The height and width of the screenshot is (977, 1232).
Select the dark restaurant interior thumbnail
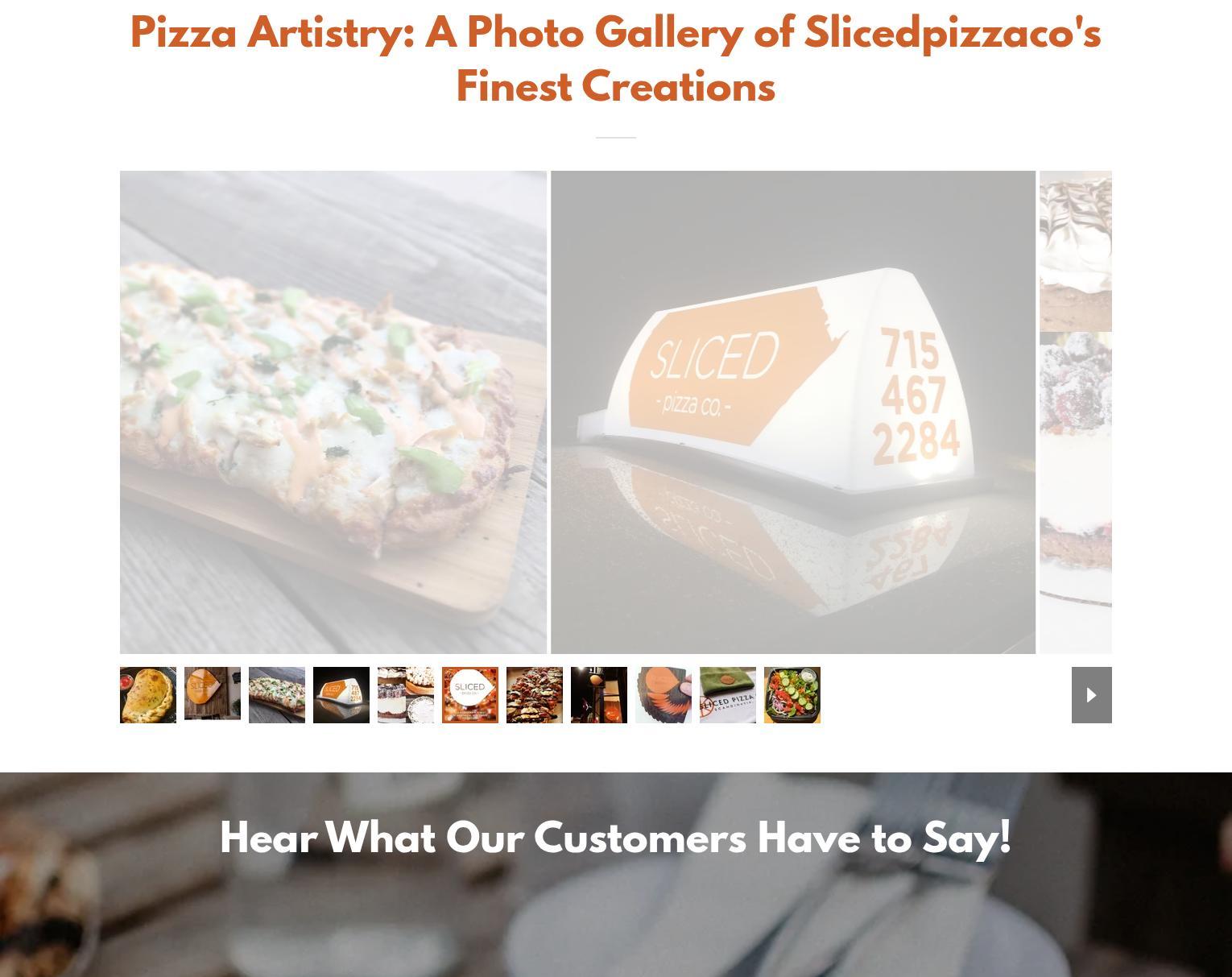[599, 695]
